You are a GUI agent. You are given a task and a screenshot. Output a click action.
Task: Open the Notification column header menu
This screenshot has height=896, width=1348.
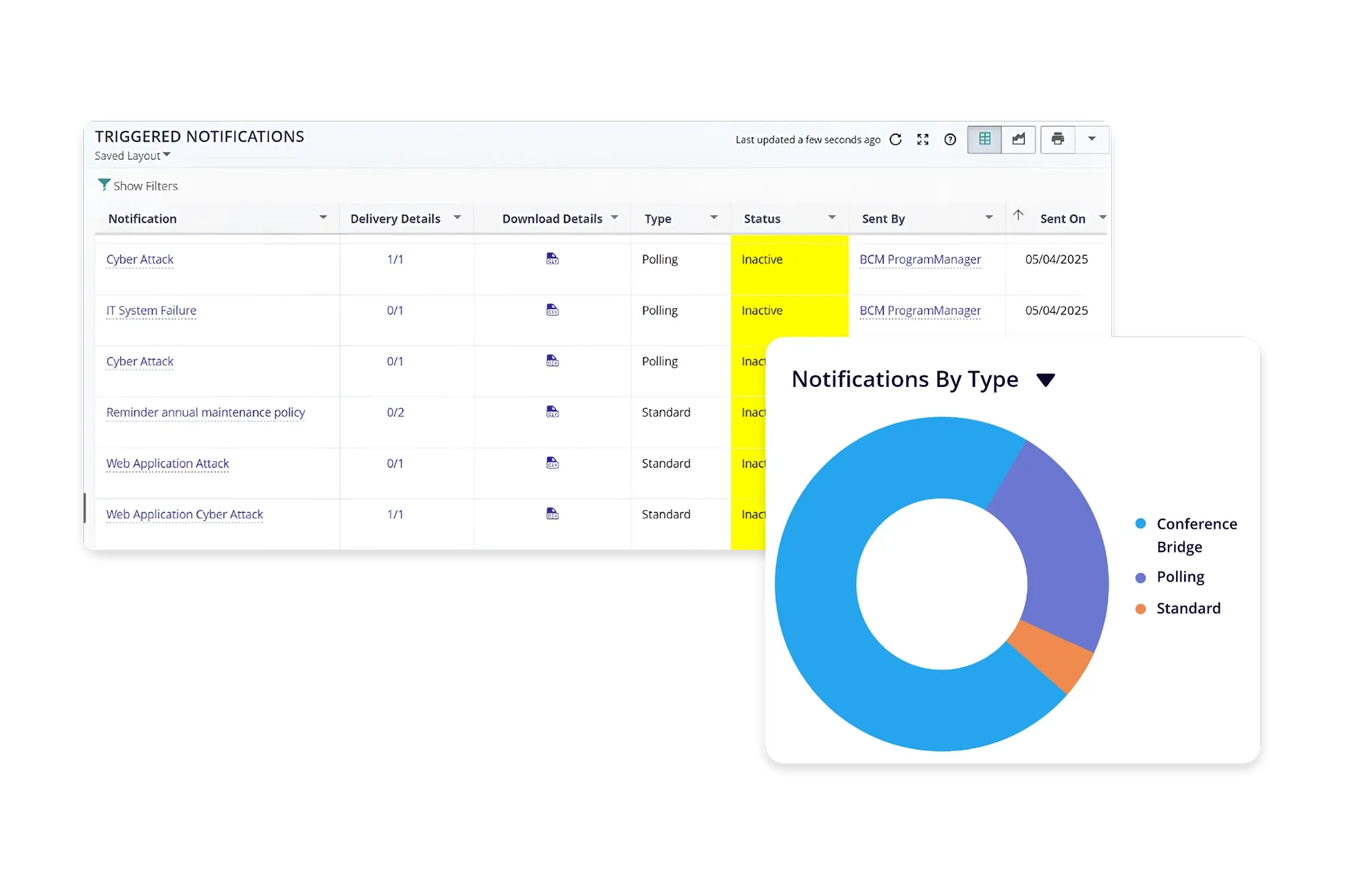323,218
